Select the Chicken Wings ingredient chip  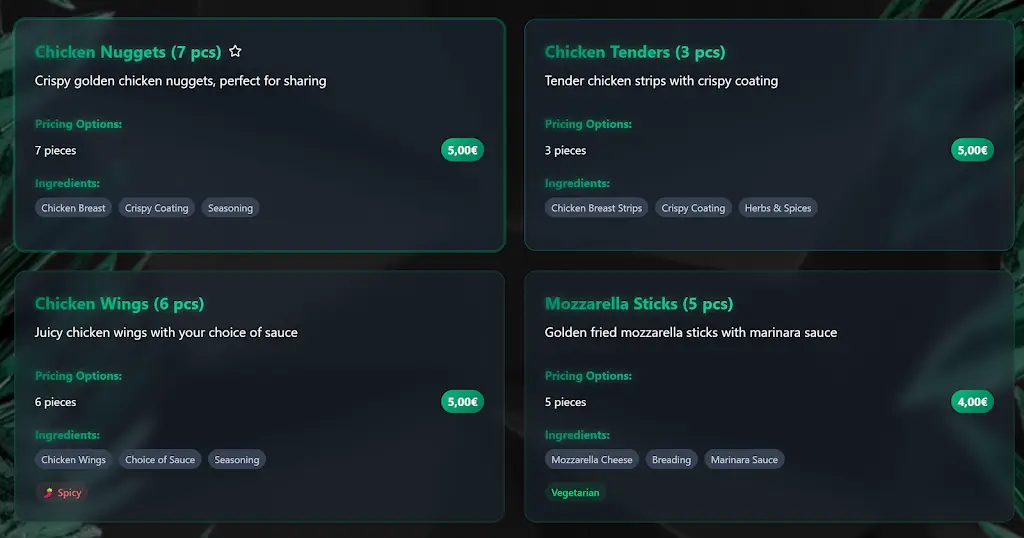(x=73, y=460)
